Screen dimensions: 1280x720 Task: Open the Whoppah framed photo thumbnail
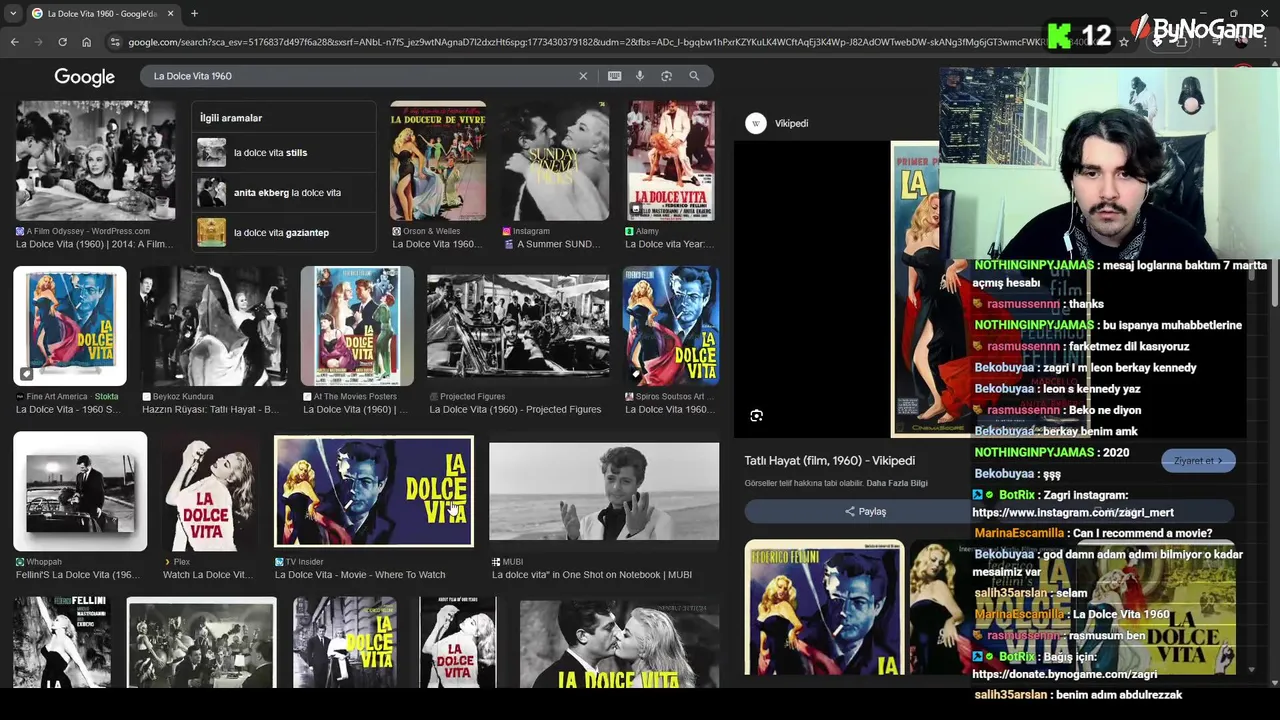tap(80, 491)
